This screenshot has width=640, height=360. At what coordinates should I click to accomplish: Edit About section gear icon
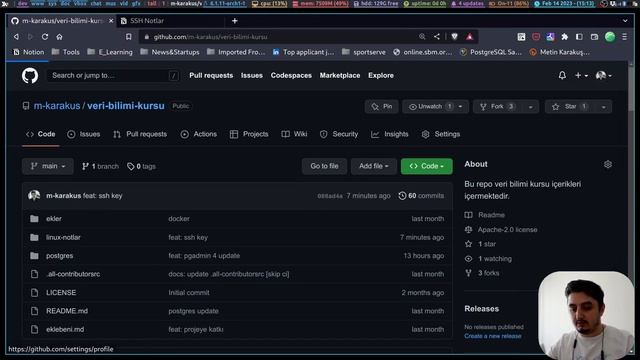(608, 164)
